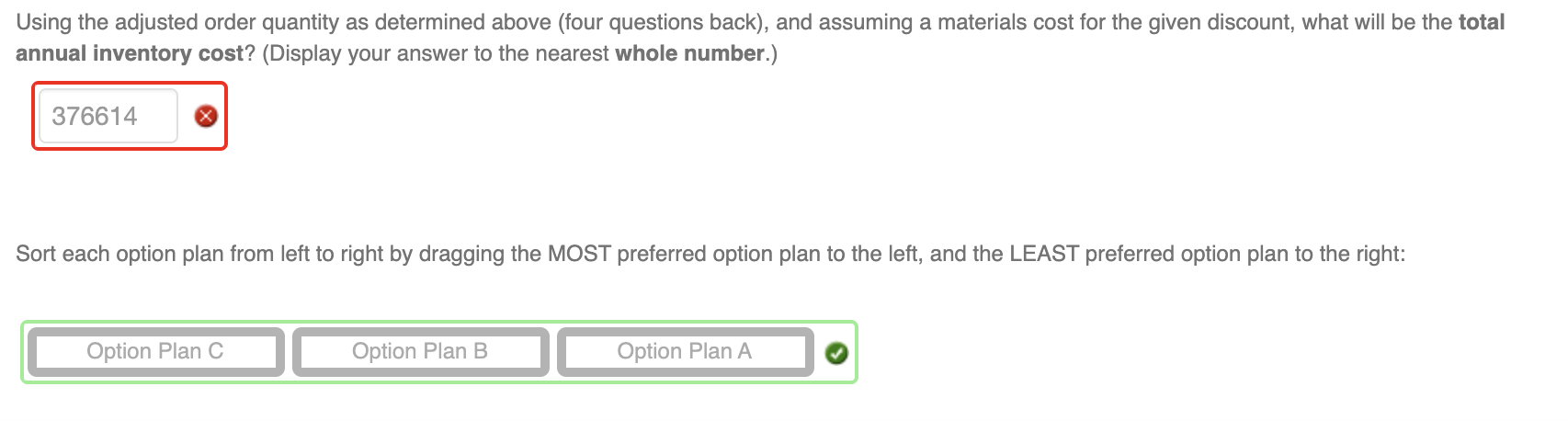Select the Option Plan B tile
Screen dimensions: 1568x421
pos(420,351)
